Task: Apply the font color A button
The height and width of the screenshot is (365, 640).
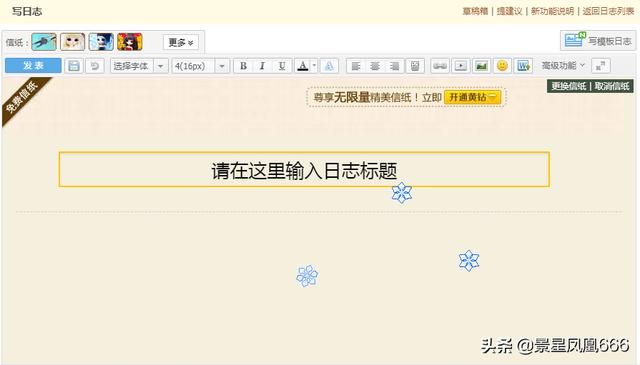Action: pyautogui.click(x=302, y=66)
